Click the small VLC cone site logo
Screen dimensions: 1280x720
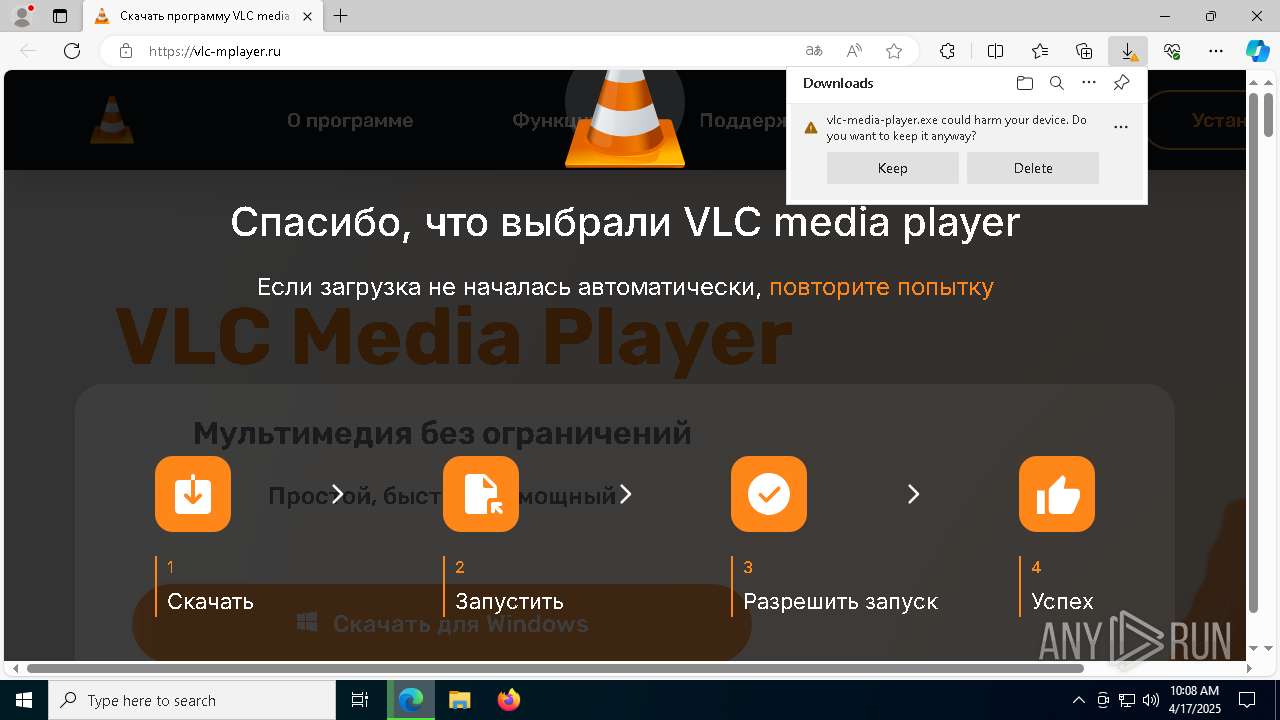112,119
